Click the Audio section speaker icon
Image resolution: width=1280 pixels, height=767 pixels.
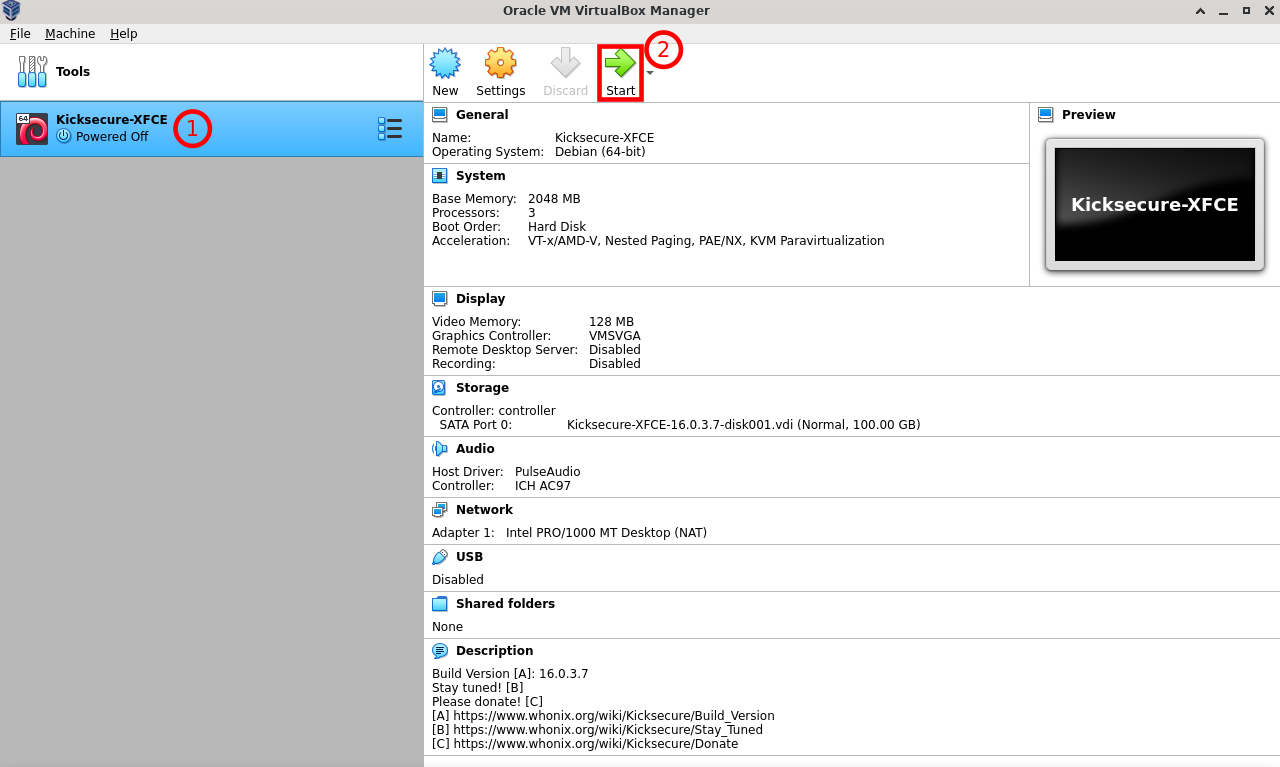click(440, 449)
